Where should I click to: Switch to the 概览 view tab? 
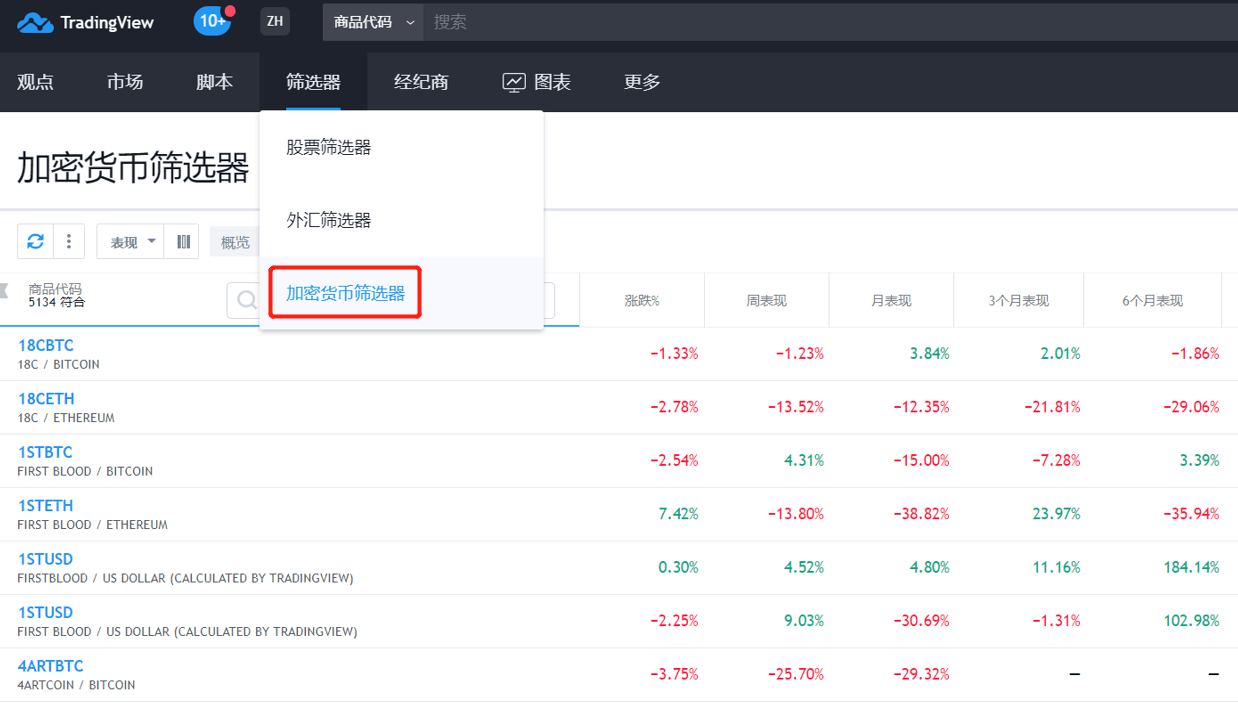(235, 242)
